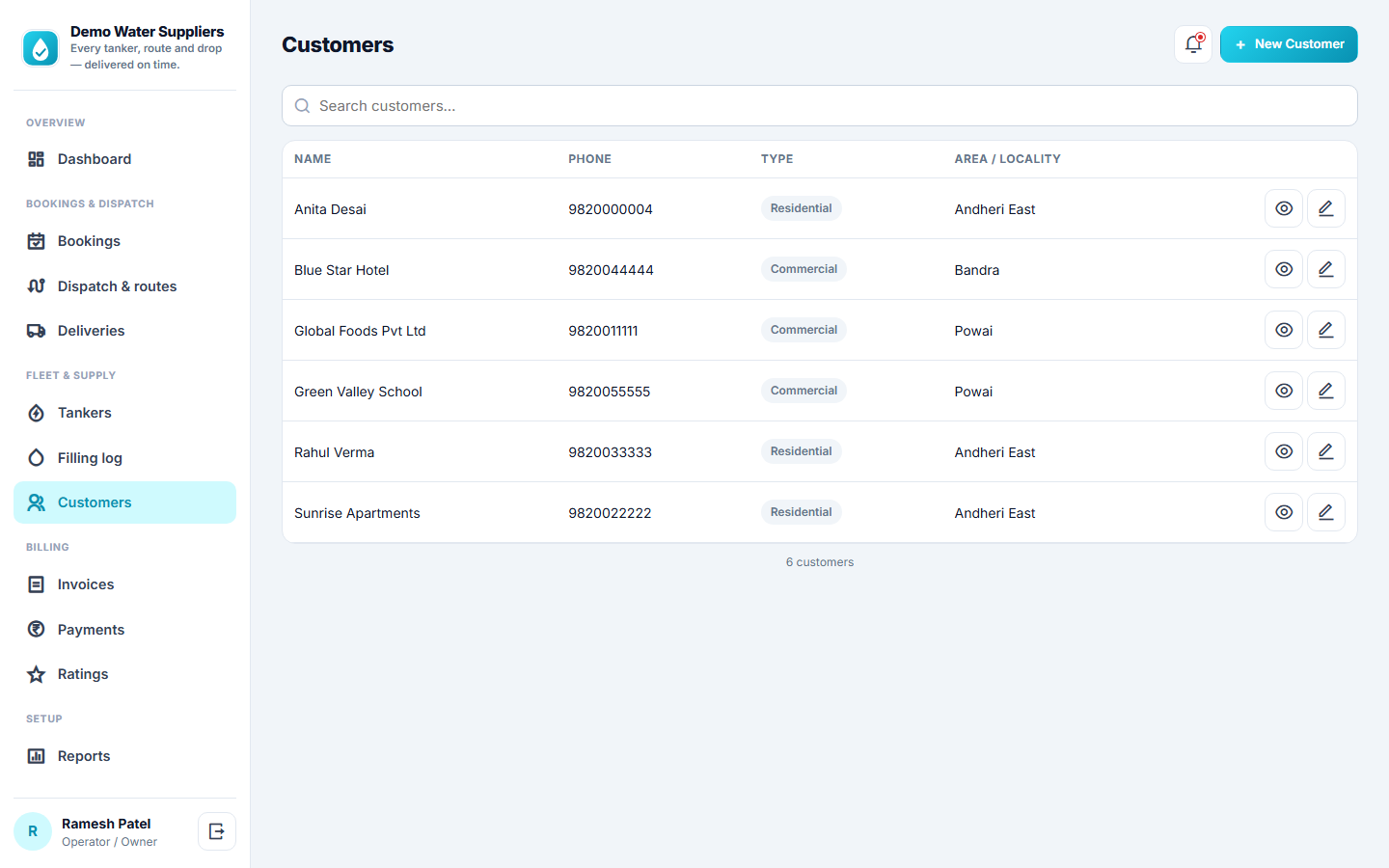Open the Ratings page
1389x868 pixels.
pos(124,674)
